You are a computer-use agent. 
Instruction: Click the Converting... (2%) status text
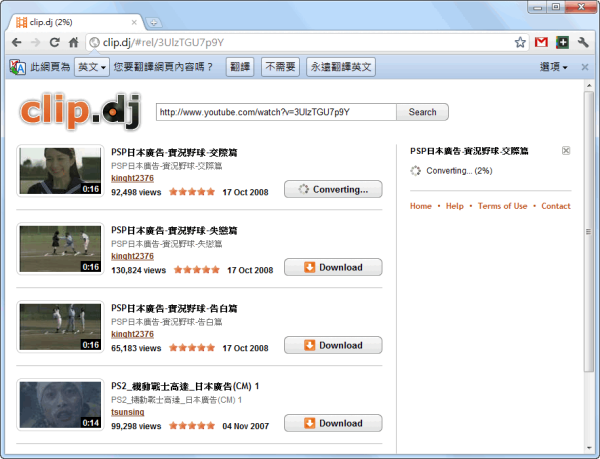(459, 171)
